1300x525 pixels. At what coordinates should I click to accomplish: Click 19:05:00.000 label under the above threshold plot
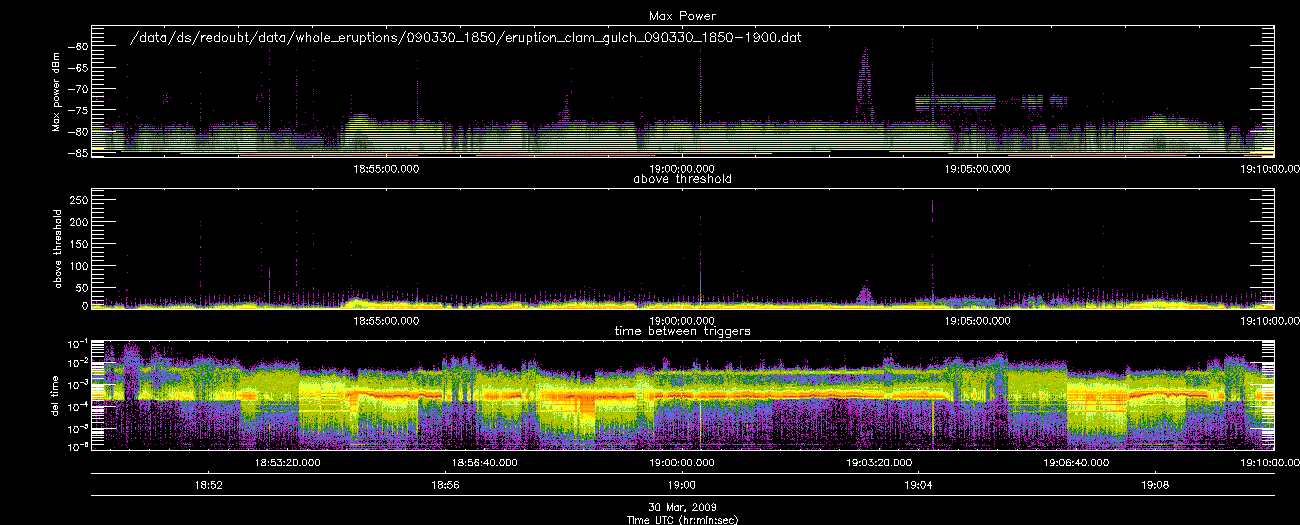click(x=977, y=321)
